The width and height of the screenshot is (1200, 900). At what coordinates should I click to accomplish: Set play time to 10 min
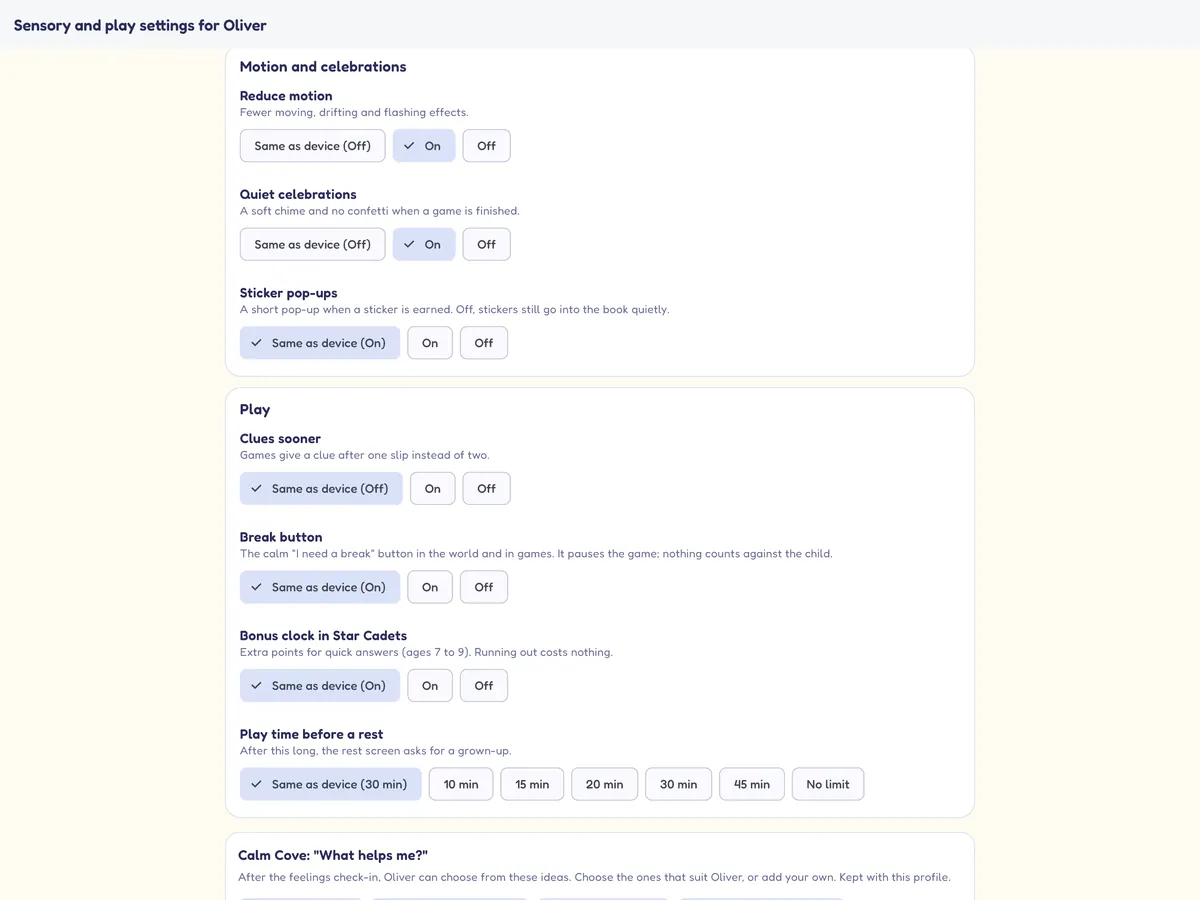point(461,784)
